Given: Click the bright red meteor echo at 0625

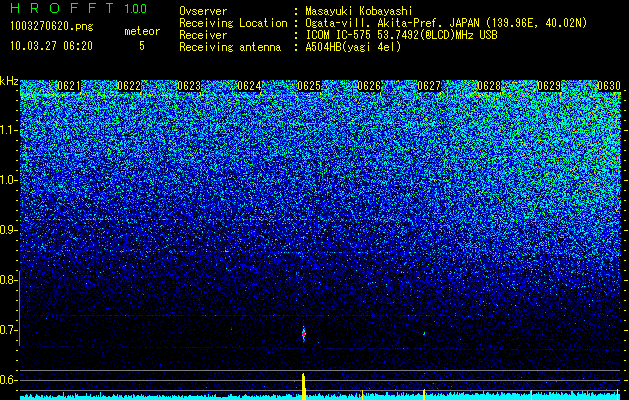Looking at the screenshot, I should (x=304, y=333).
